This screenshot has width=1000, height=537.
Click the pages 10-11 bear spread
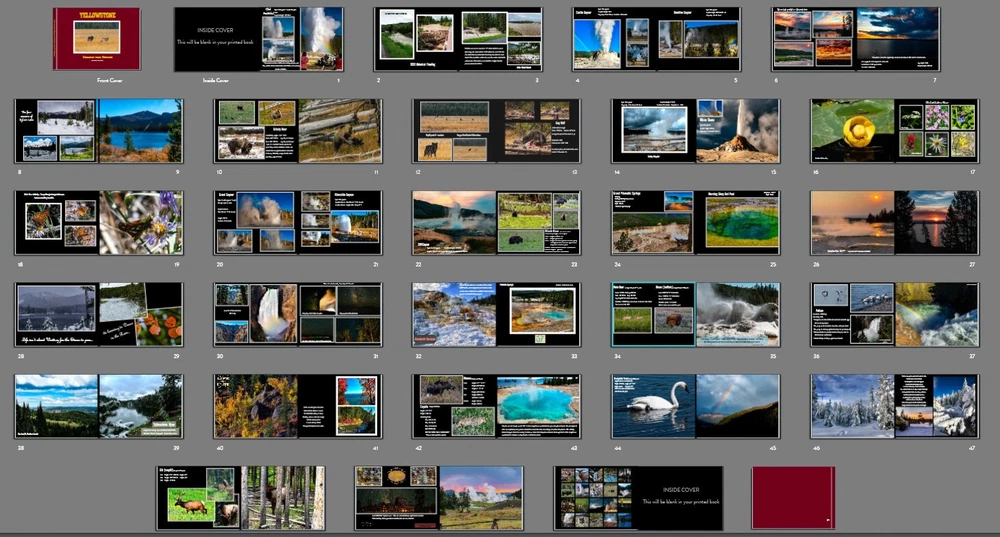point(297,131)
